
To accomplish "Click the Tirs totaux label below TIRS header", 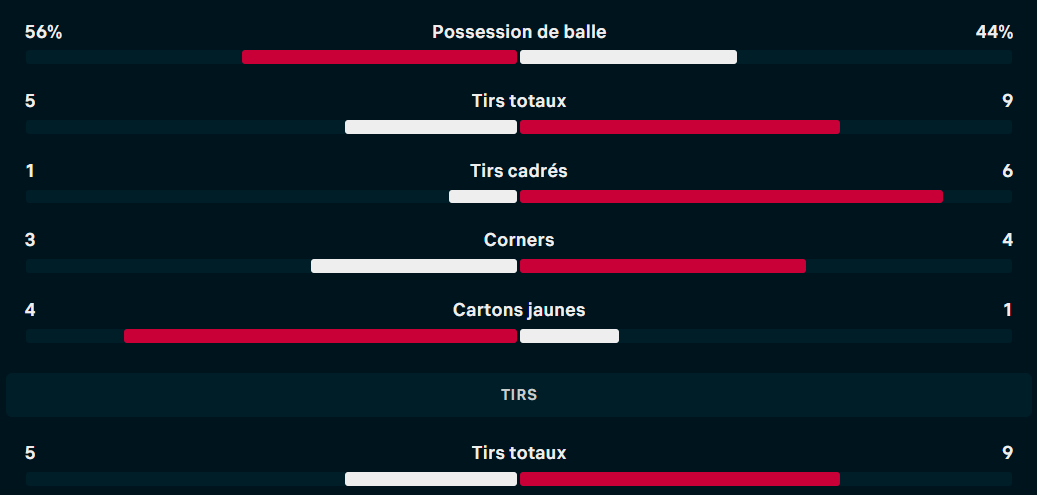I will click(518, 453).
